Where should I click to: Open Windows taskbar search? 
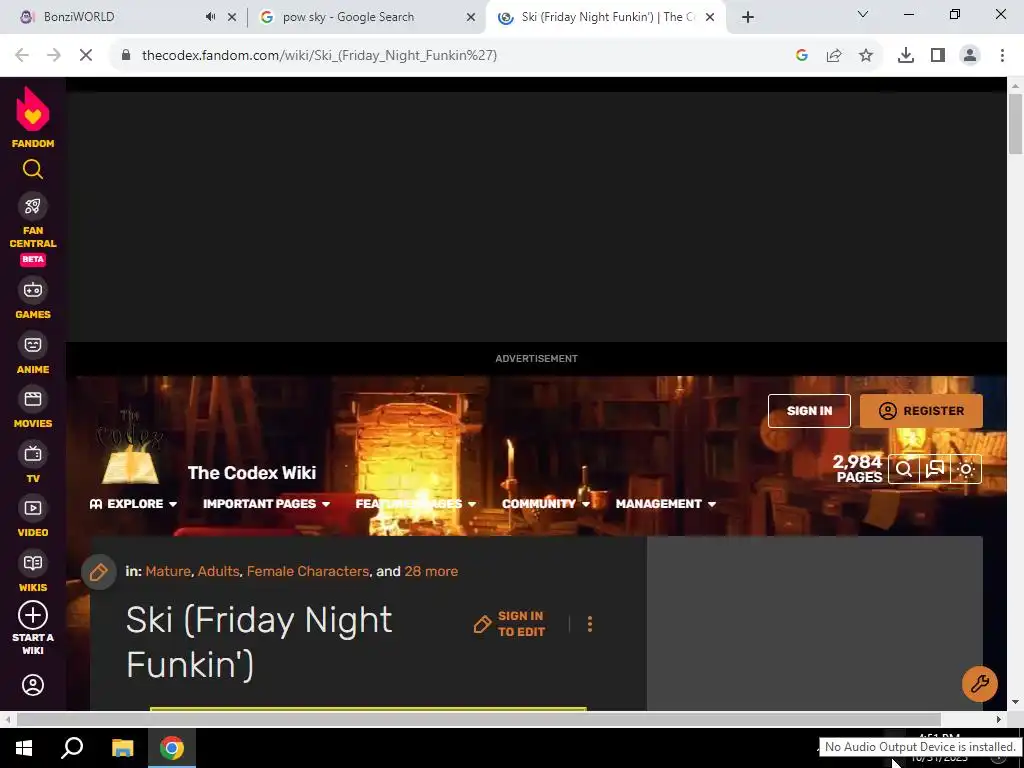tap(72, 748)
